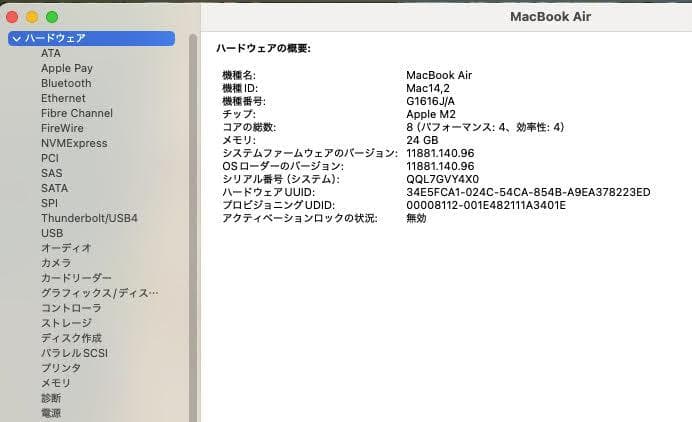This screenshot has height=422, width=692.
Task: Click the 機種名 label
Action: pos(239,75)
